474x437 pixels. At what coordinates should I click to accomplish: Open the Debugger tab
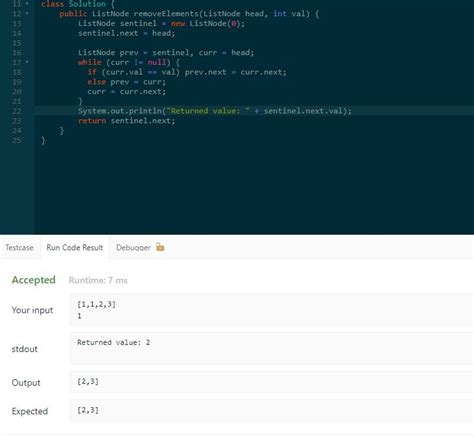point(133,248)
